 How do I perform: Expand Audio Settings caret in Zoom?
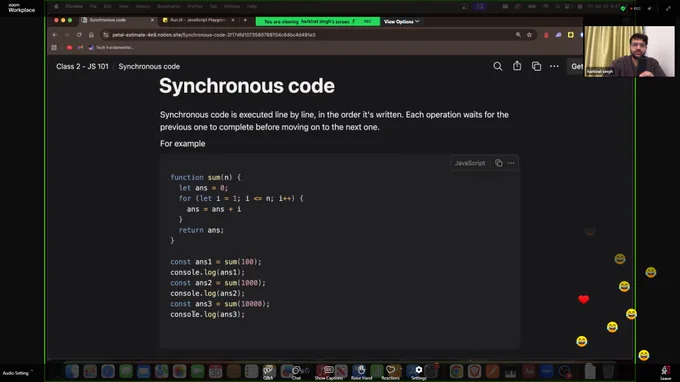point(32,372)
